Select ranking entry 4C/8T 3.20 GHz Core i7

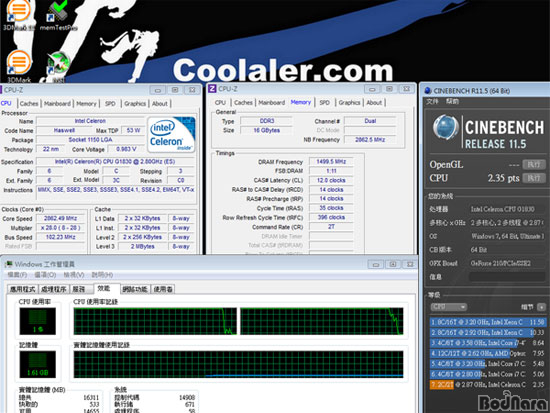(488, 364)
